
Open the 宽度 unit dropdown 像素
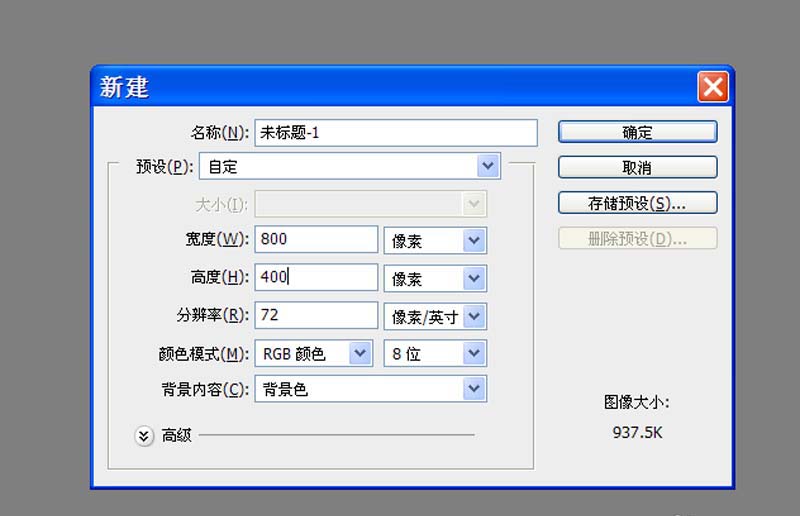coord(435,240)
